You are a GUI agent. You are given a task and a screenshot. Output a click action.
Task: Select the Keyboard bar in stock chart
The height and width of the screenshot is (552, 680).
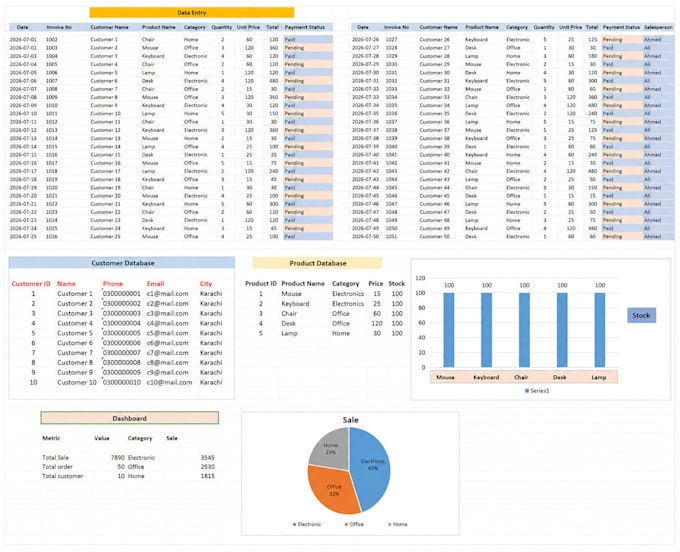coord(487,330)
